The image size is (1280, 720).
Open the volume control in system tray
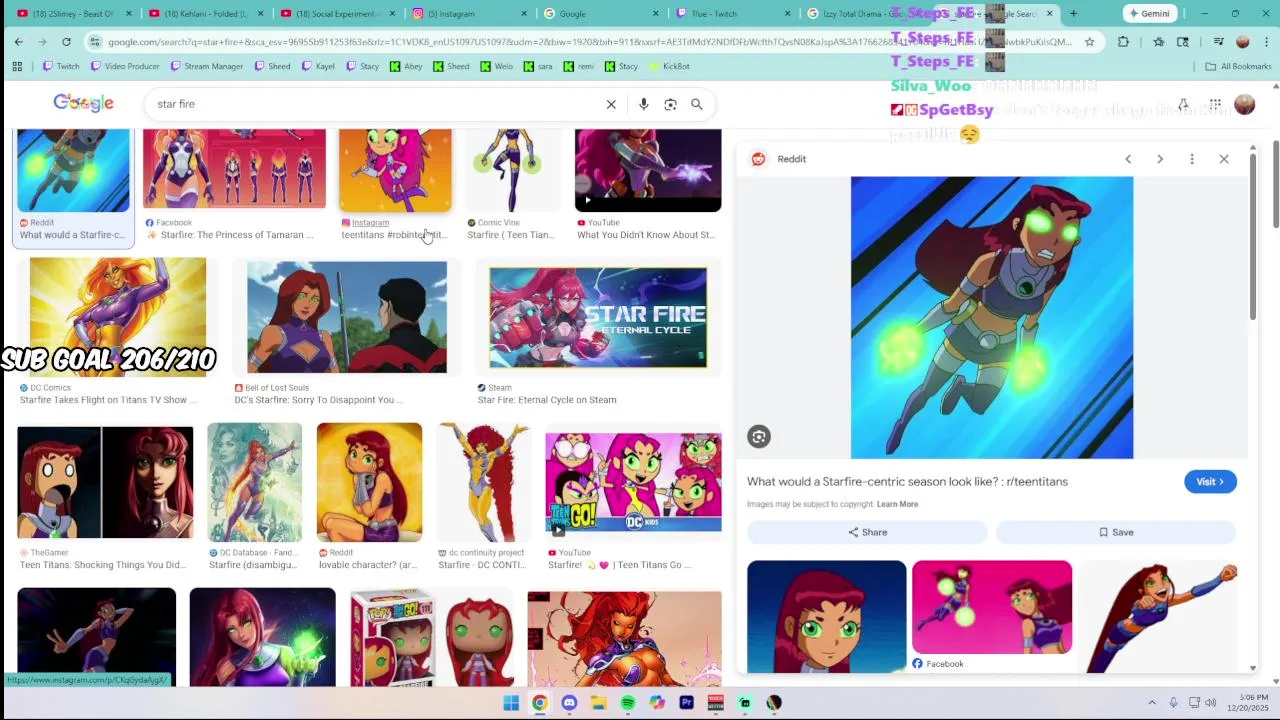[x=1210, y=703]
